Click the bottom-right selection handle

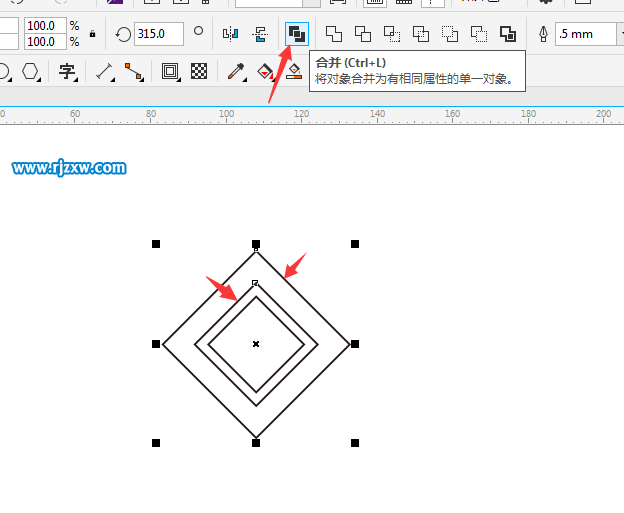click(355, 443)
